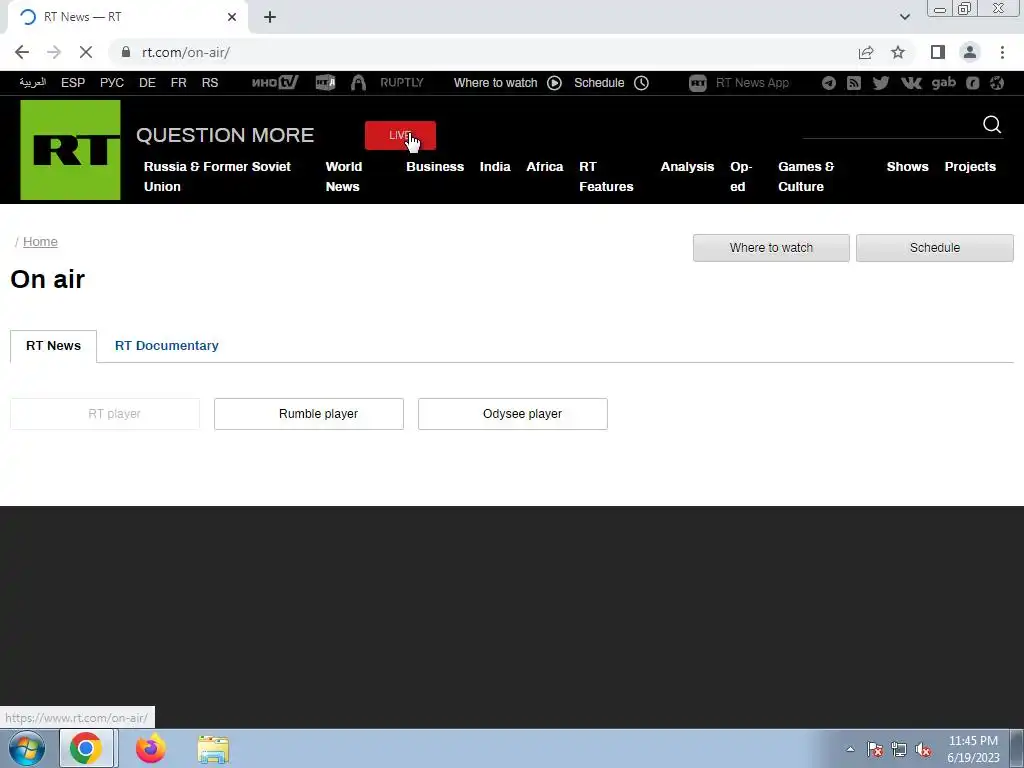The height and width of the screenshot is (768, 1024).
Task: Toggle the Chrome side panel icon
Action: point(938,52)
